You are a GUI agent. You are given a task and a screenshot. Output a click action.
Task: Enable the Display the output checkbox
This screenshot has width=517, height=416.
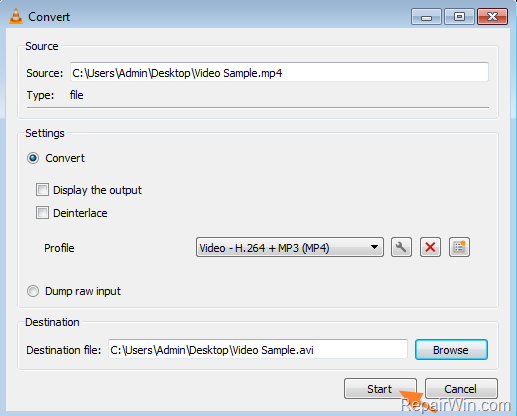click(x=42, y=190)
